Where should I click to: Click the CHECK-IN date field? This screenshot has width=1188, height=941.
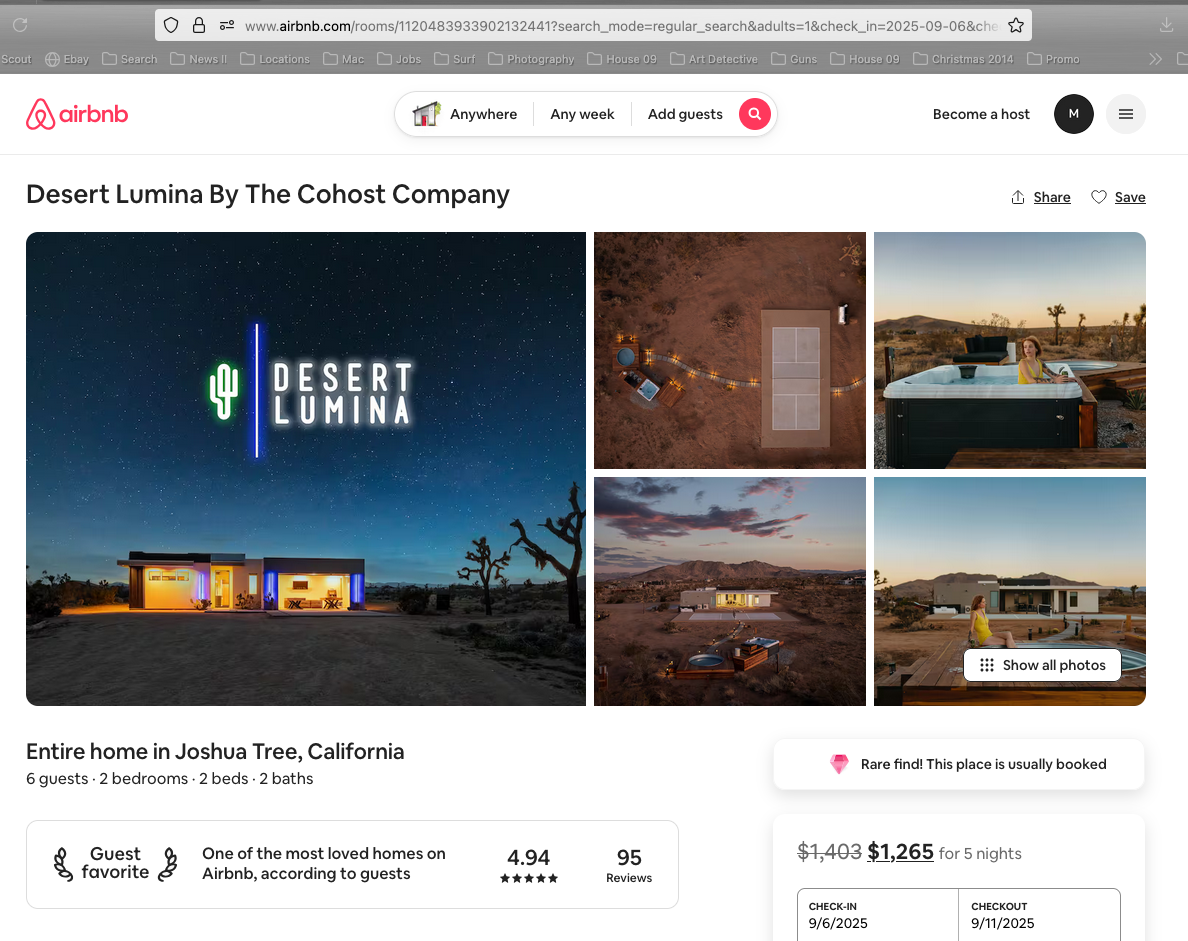click(x=877, y=916)
